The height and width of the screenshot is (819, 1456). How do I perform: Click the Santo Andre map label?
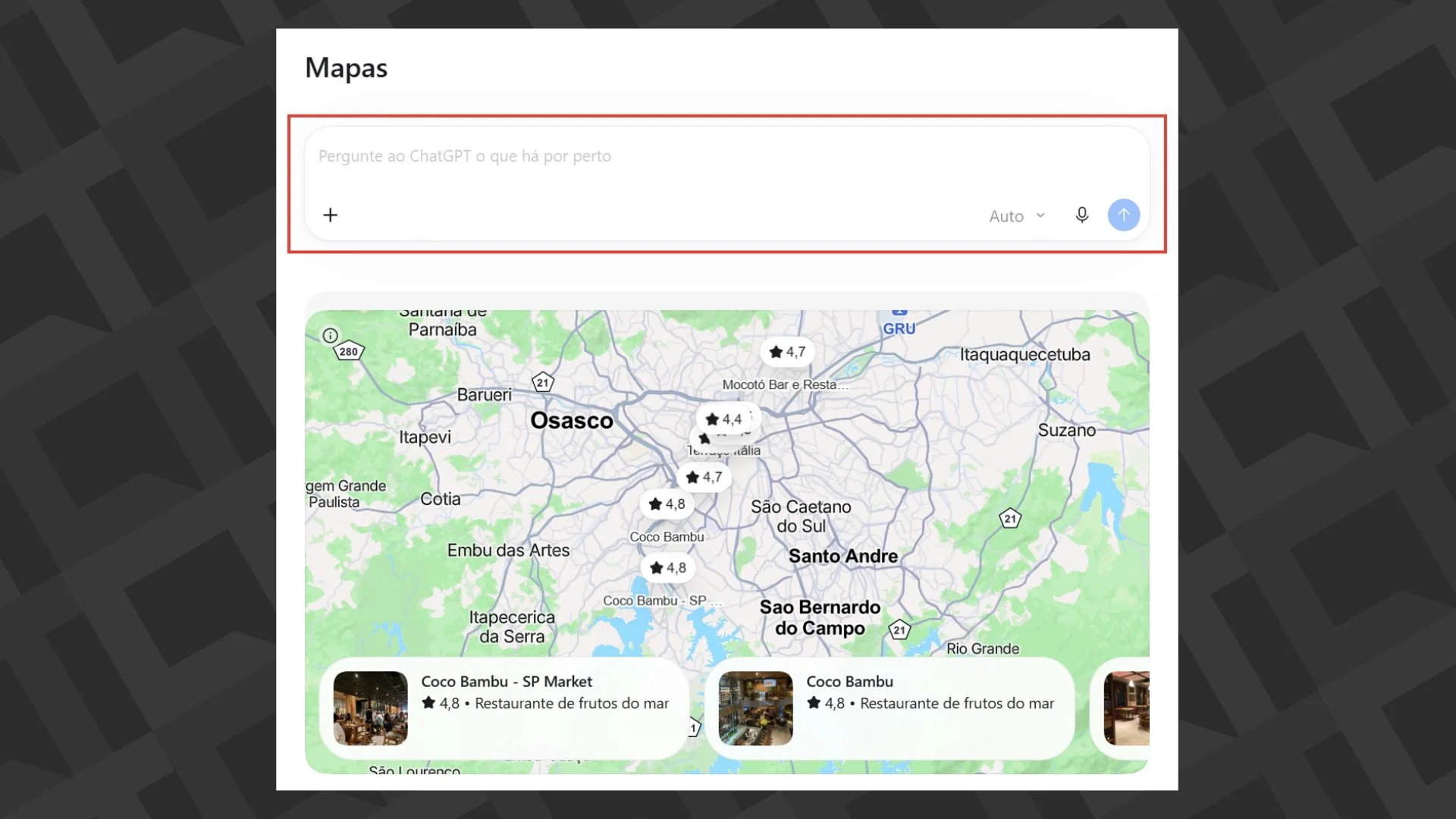tap(843, 556)
